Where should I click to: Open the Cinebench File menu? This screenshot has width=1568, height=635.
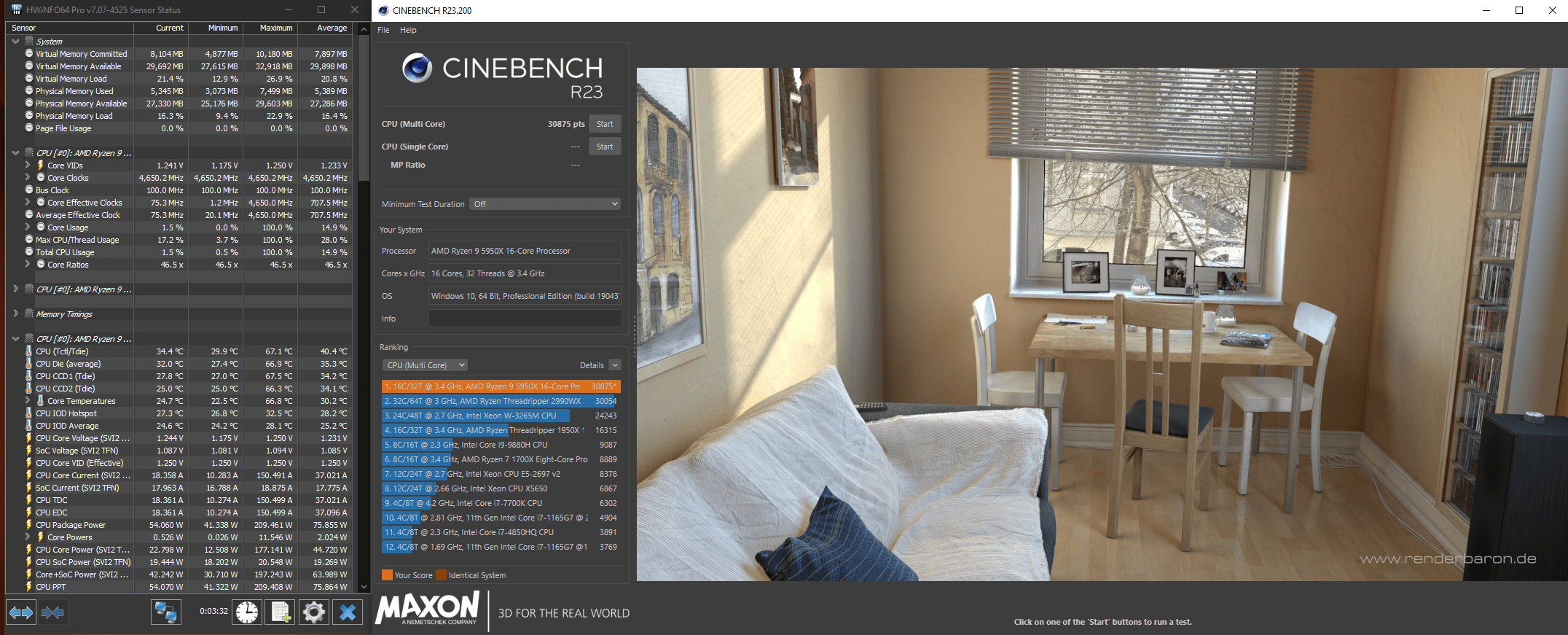pyautogui.click(x=383, y=30)
